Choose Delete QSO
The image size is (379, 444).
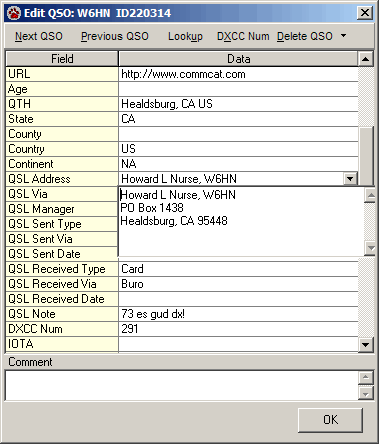click(305, 36)
